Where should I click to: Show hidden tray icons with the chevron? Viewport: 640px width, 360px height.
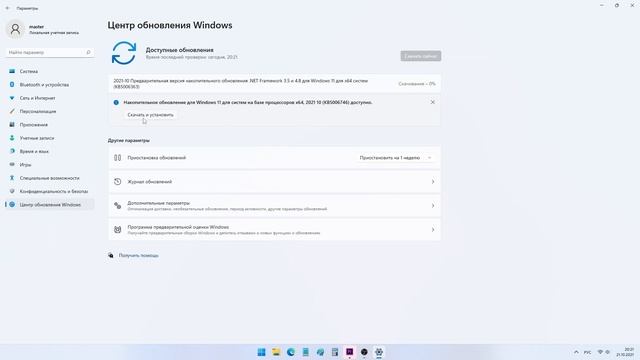click(x=576, y=352)
